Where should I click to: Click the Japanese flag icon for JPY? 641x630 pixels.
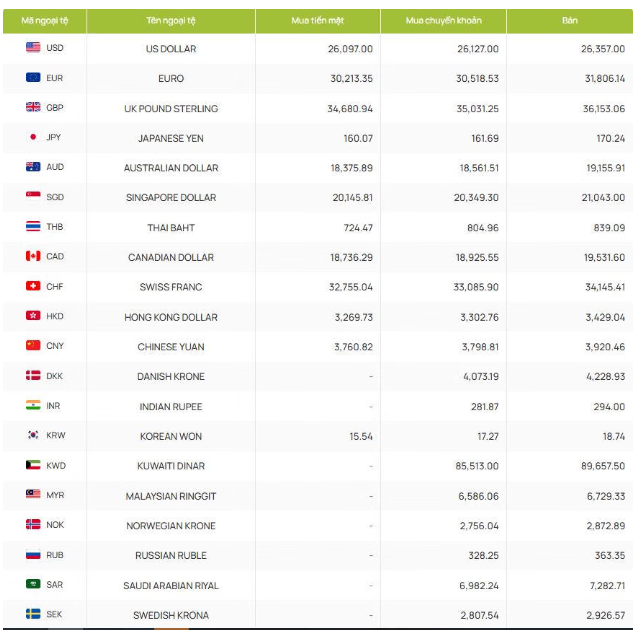[x=33, y=137]
